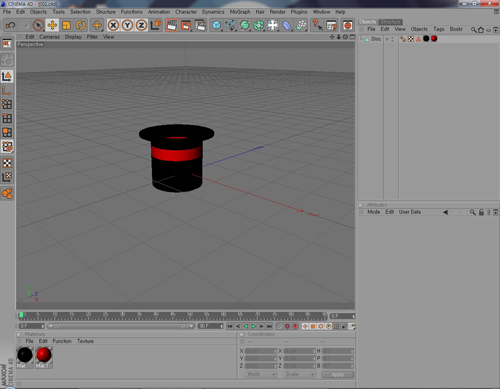
Task: Play animation forwards
Action: point(254,326)
